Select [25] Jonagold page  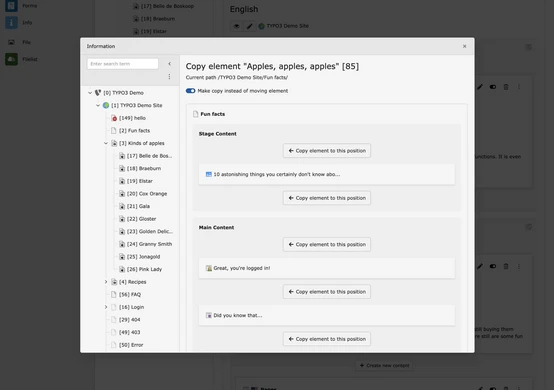(x=143, y=257)
